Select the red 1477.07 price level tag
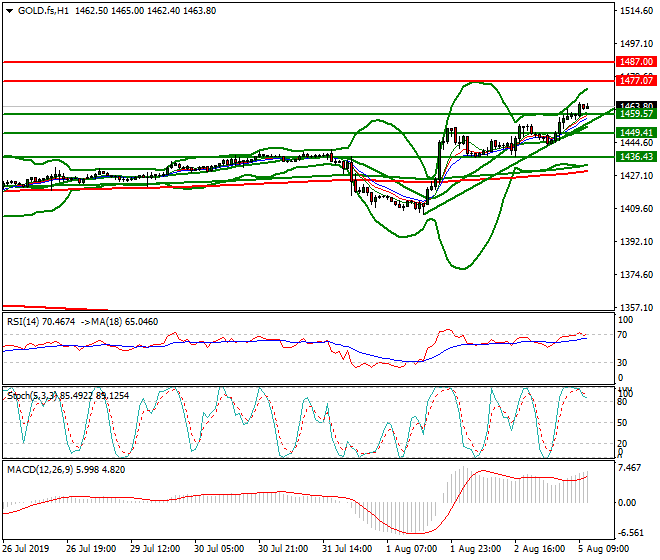Screen dimensions: 660x560 (x=635, y=80)
